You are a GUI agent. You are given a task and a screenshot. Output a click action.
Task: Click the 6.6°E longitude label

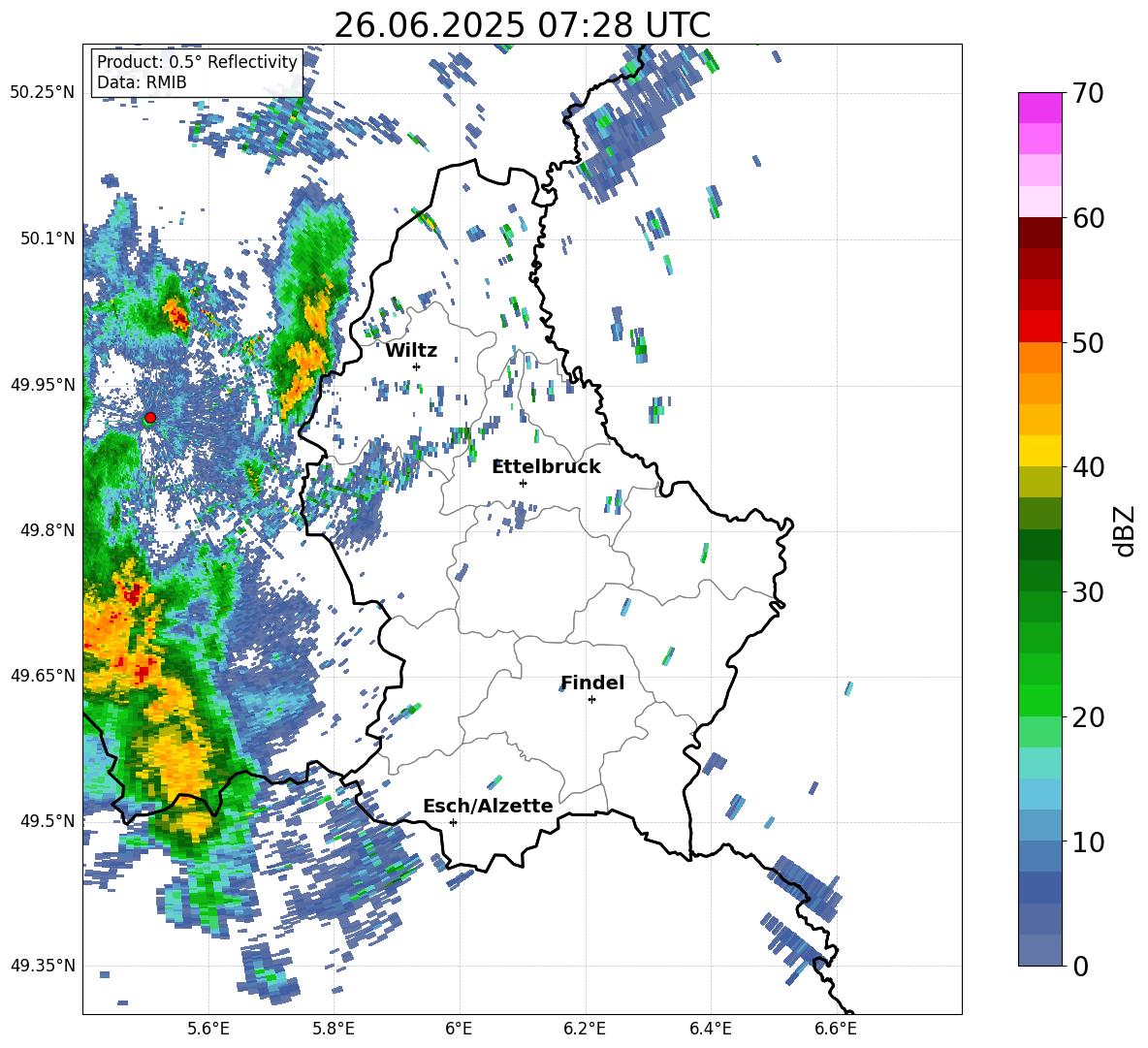coord(836,1029)
